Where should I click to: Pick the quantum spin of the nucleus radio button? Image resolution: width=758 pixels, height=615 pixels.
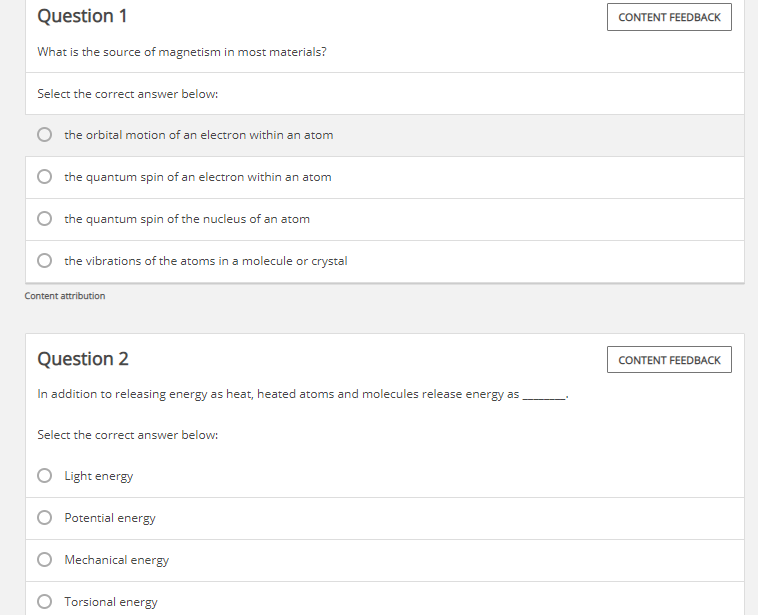pos(44,219)
